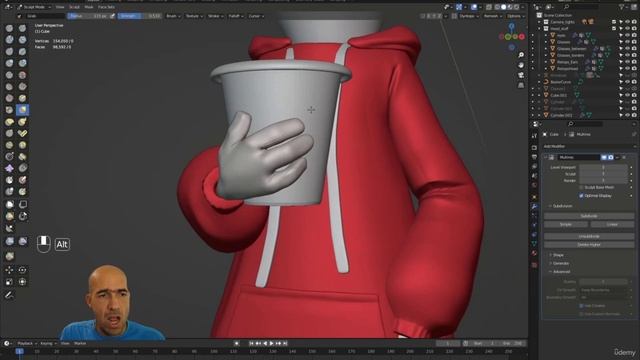Select the Box Mask tool icon
Viewport: 640px width, 360px height.
pyautogui.click(x=9, y=204)
